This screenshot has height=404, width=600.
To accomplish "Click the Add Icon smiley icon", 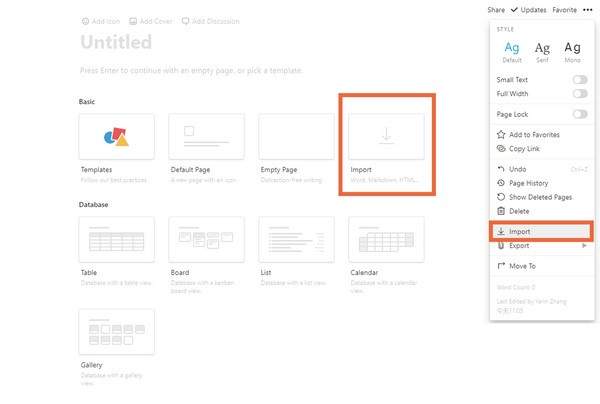I will click(x=85, y=21).
